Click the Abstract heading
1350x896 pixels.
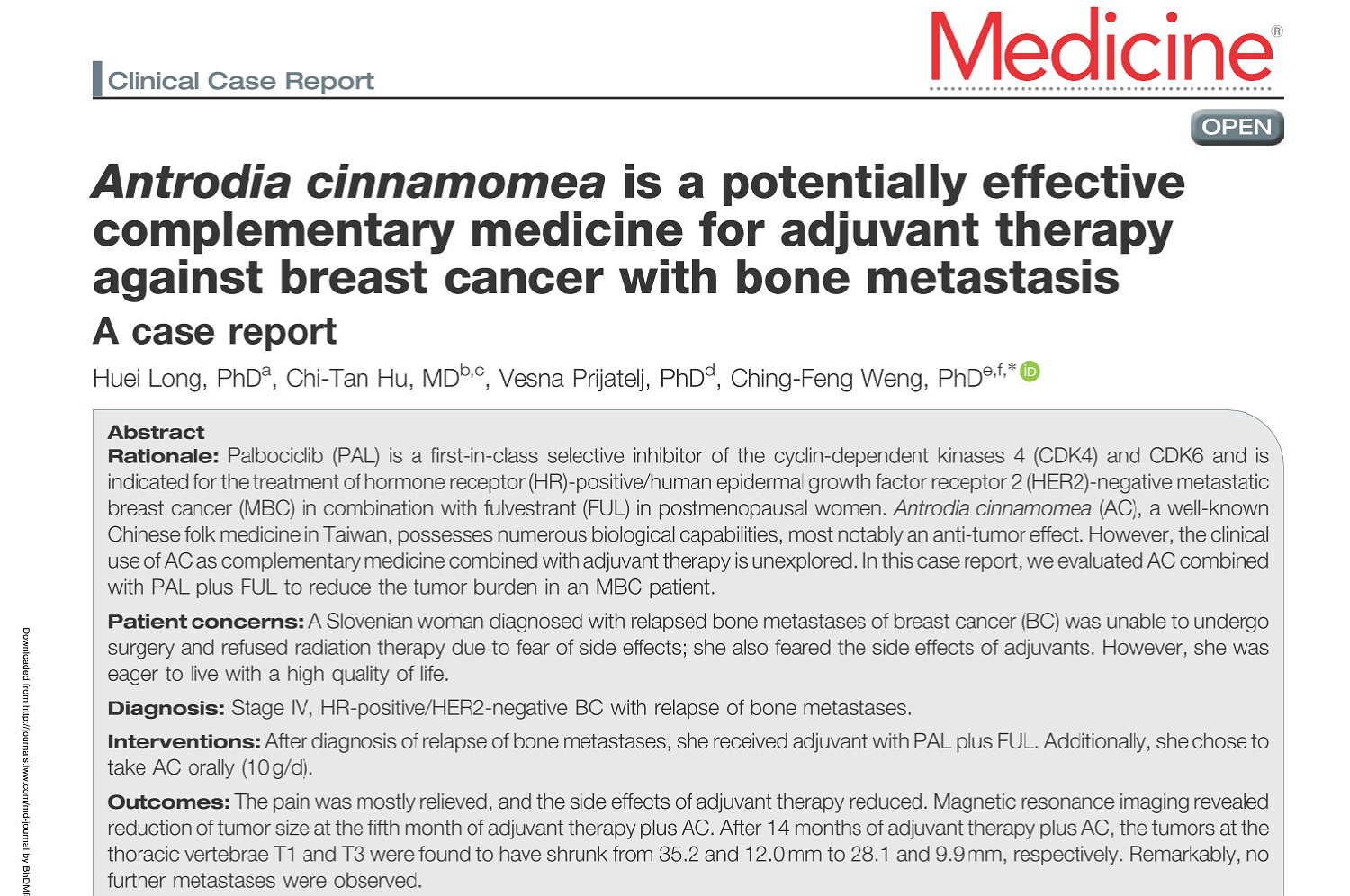[x=156, y=432]
